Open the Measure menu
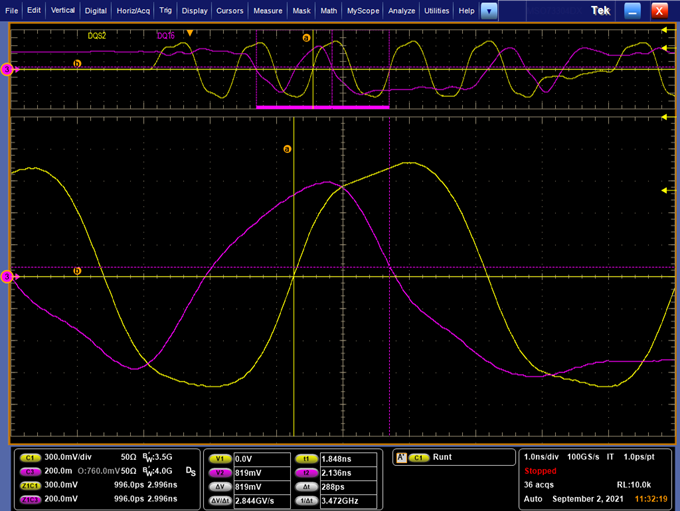 point(267,11)
